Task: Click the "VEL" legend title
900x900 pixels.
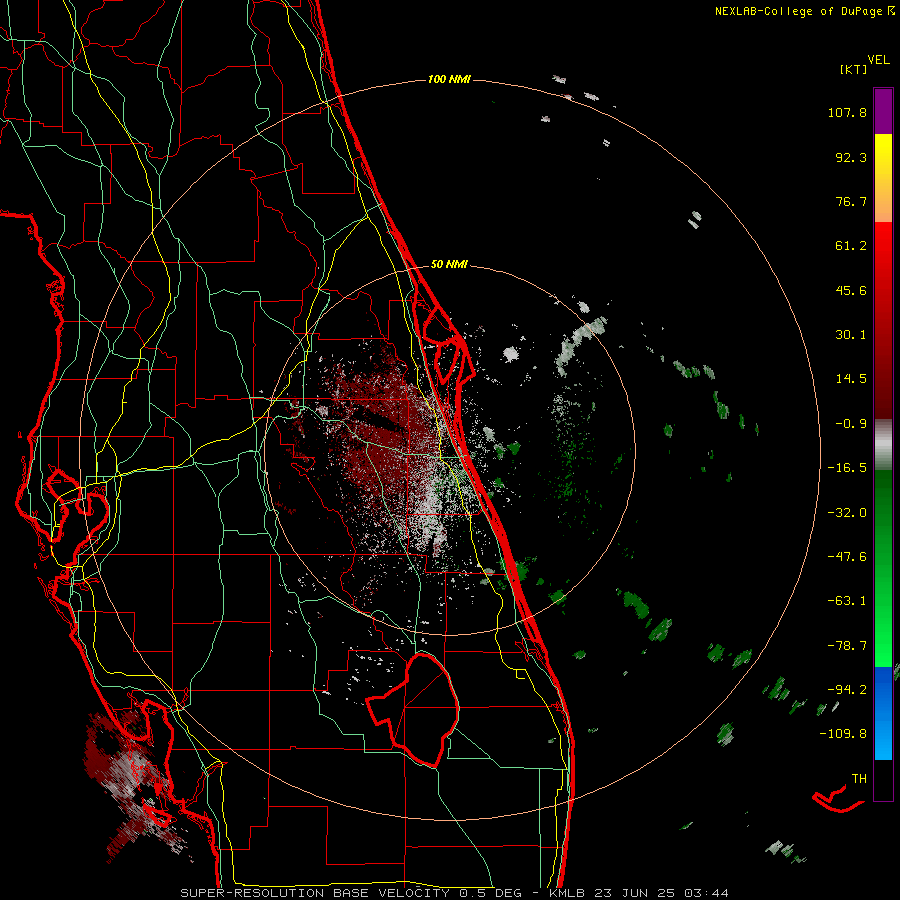Action: (x=878, y=60)
